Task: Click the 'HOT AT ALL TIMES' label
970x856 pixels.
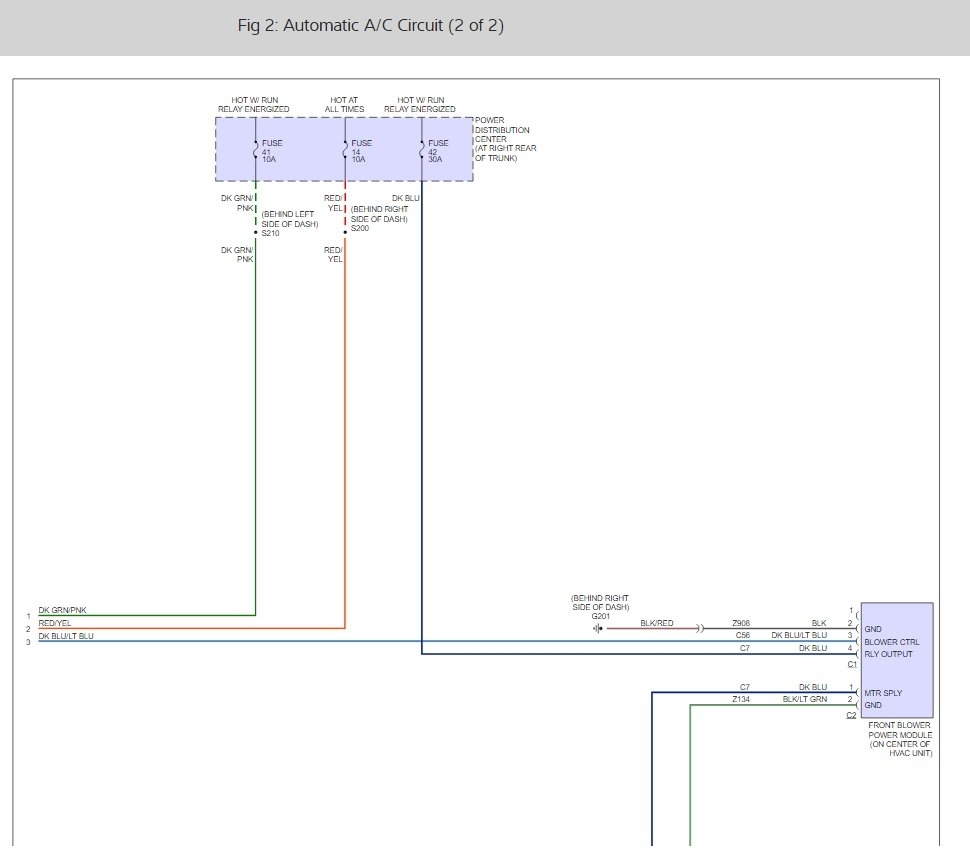Action: (x=344, y=105)
